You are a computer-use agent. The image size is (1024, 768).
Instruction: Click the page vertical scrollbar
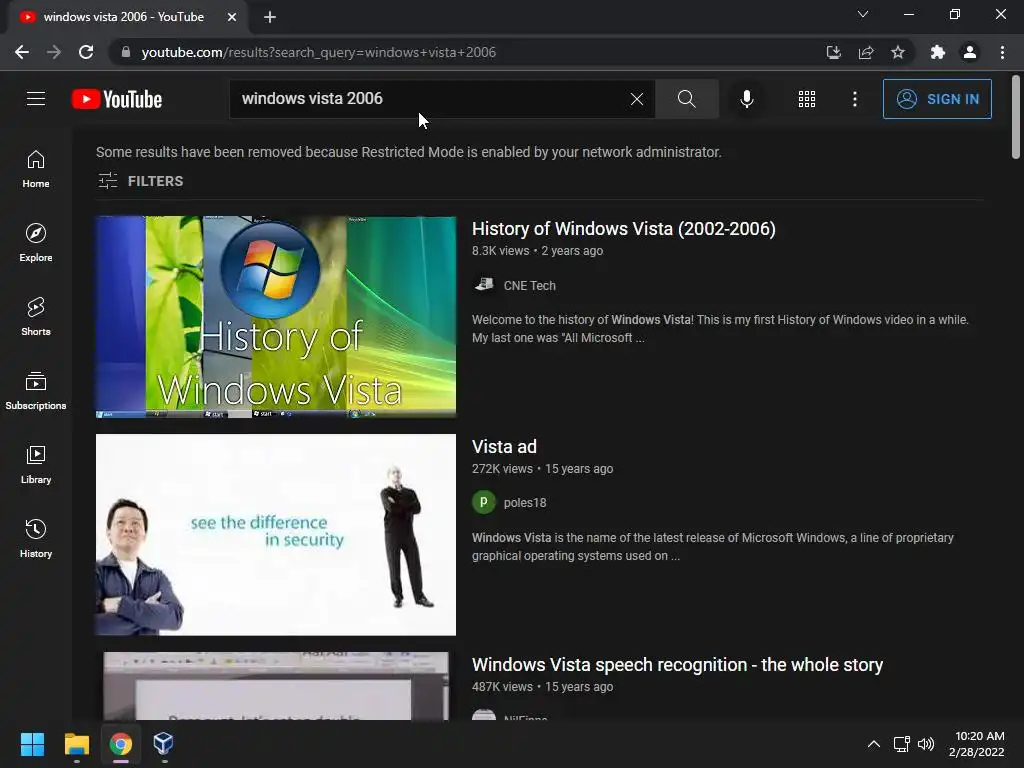pos(1016,118)
